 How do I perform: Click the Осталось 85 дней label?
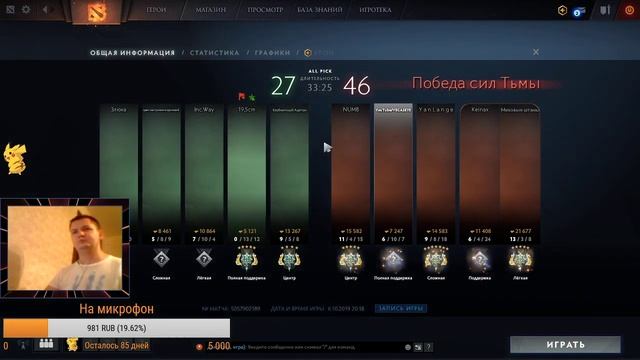click(116, 345)
